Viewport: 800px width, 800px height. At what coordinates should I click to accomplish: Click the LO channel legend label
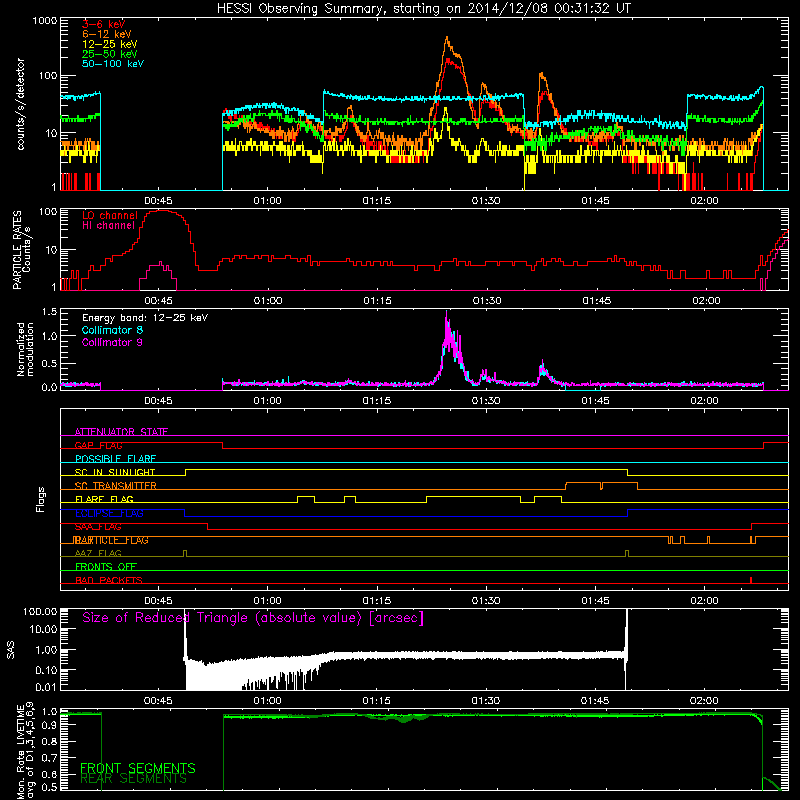click(x=110, y=216)
